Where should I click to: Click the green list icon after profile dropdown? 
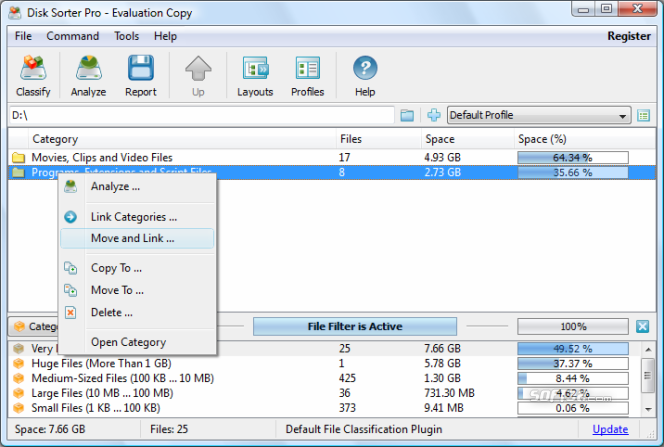click(x=643, y=115)
